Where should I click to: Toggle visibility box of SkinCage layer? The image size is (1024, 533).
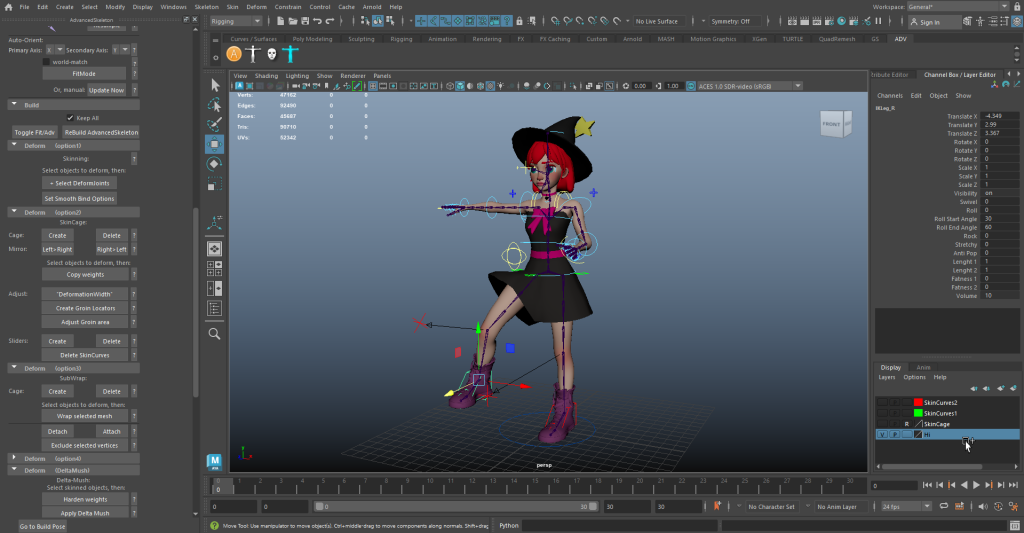[882, 424]
